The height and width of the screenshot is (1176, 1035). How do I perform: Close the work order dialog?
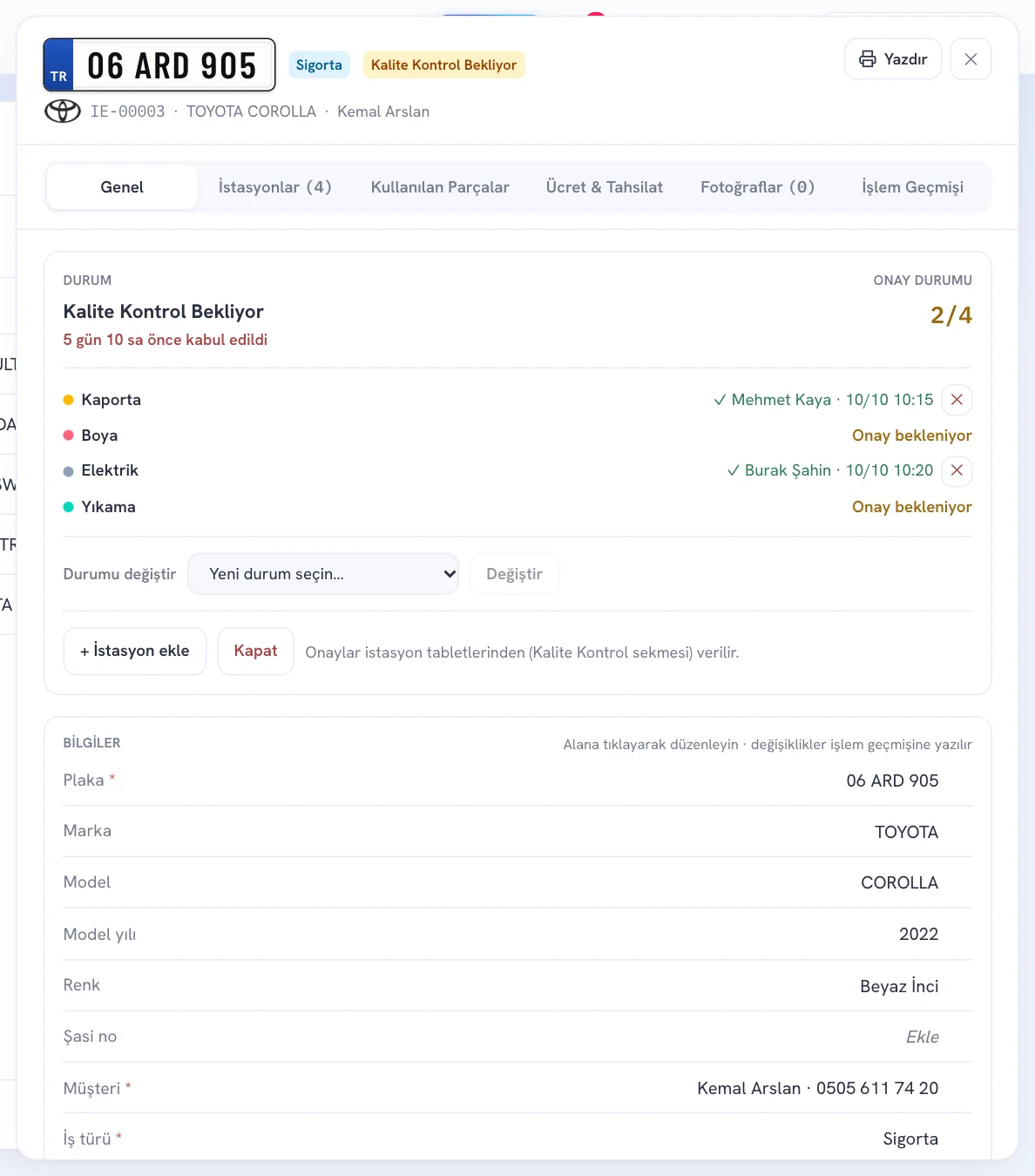971,59
